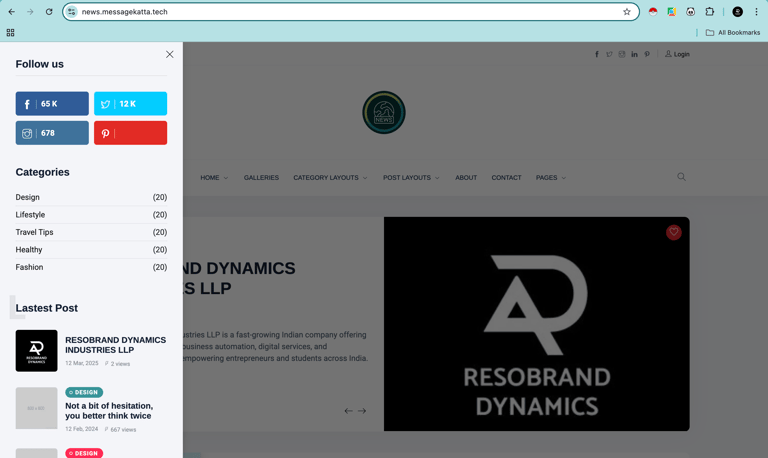Screen dimensions: 768x458
Task: Go to next slide with right arrow
Action: click(x=362, y=411)
